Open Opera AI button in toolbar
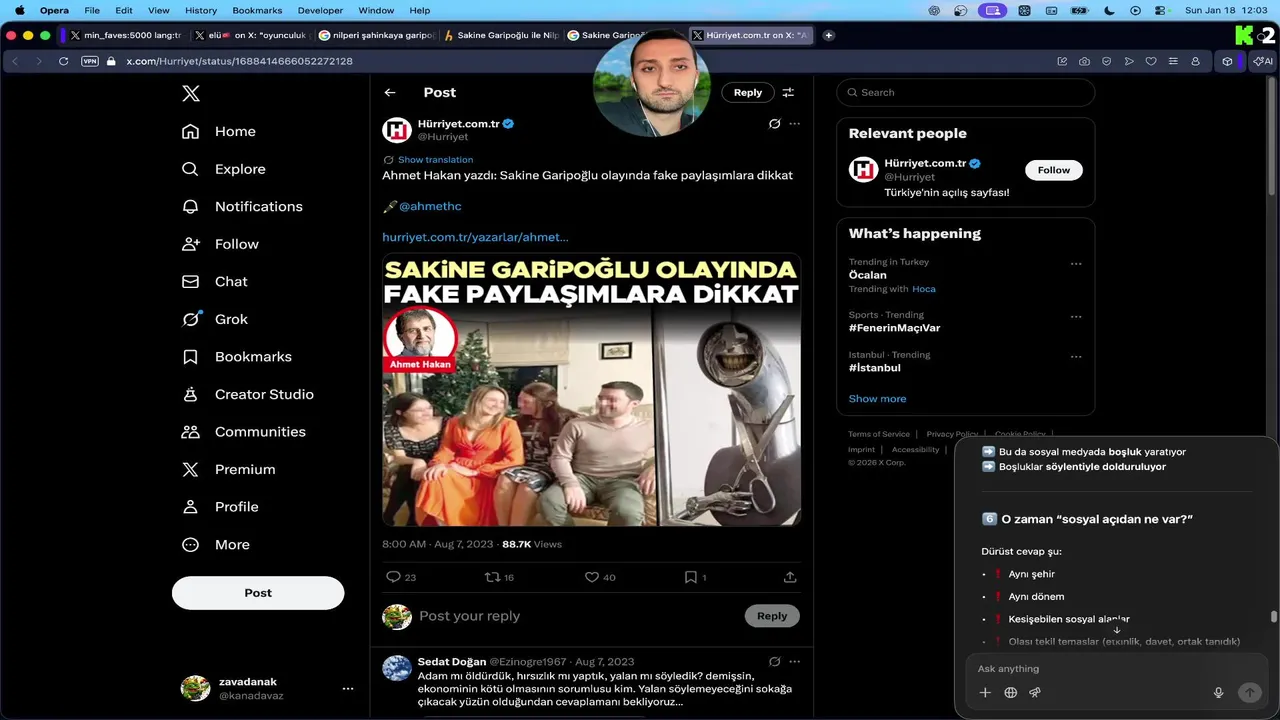Viewport: 1280px width, 720px height. point(1263,61)
